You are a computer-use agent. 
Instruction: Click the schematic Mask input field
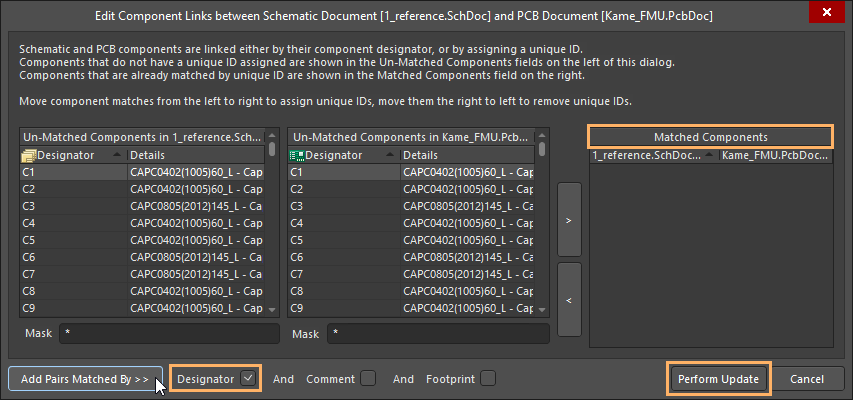168,334
